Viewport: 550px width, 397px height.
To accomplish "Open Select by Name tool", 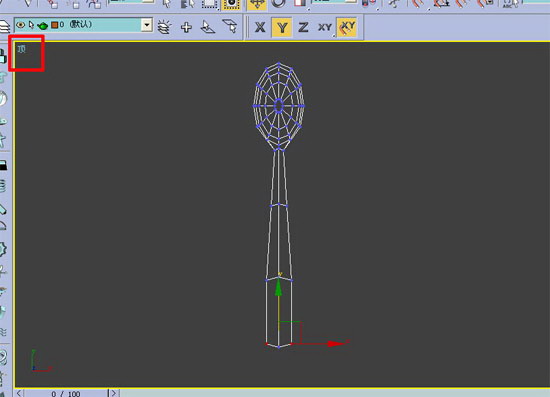I will pyautogui.click(x=187, y=4).
